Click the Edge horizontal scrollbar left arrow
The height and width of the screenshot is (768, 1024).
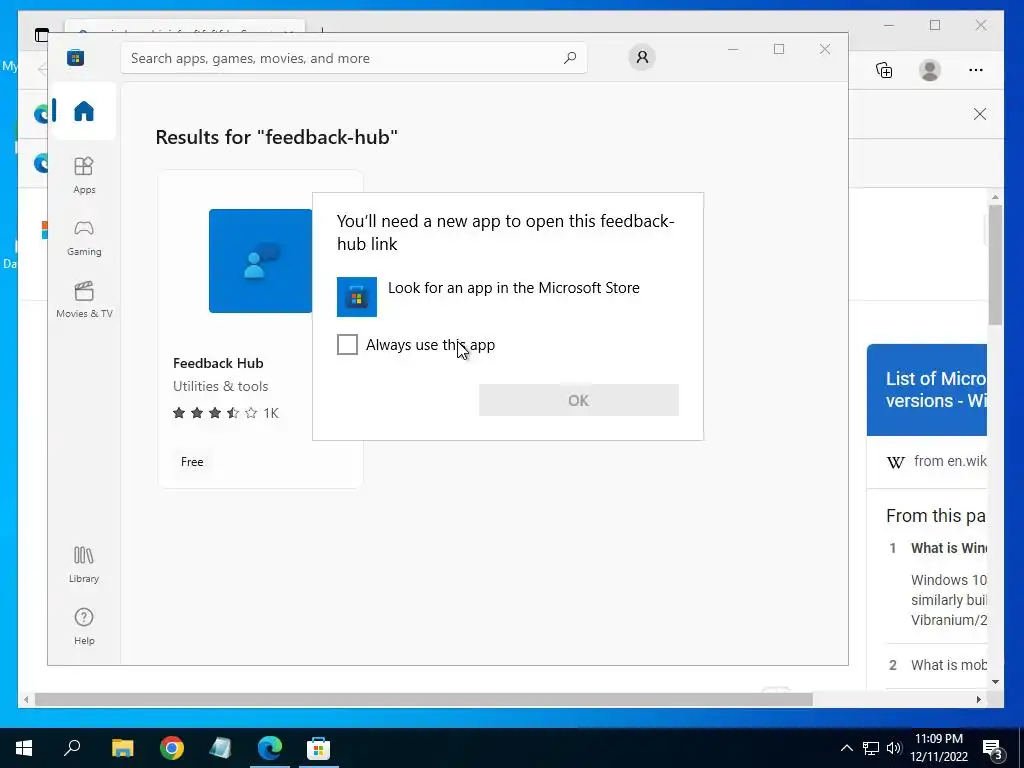pyautogui.click(x=26, y=699)
